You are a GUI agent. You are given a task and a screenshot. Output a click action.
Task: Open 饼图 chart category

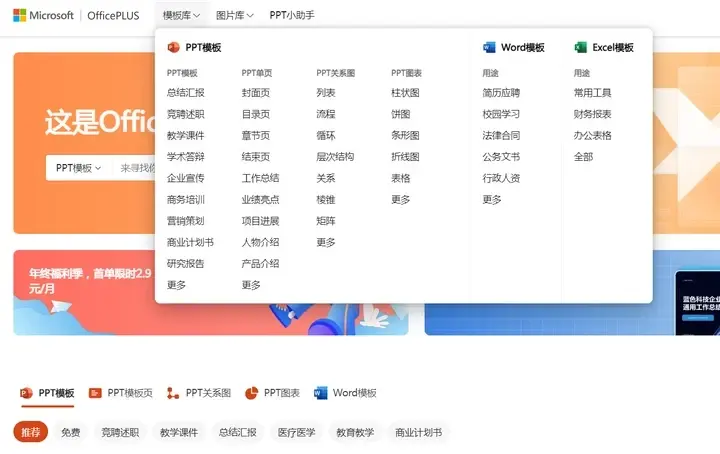coord(400,114)
